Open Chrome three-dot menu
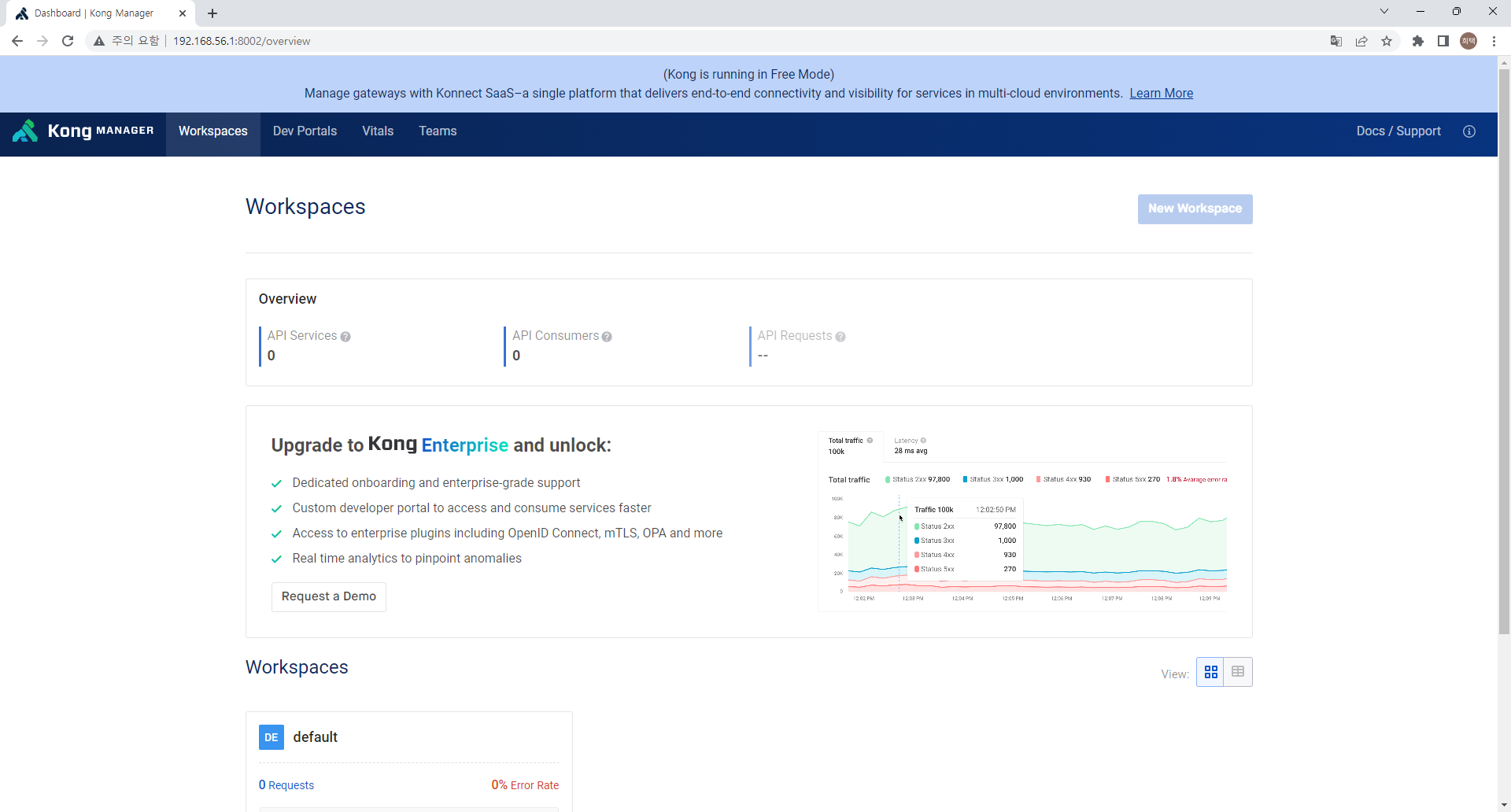1511x812 pixels. click(1494, 41)
